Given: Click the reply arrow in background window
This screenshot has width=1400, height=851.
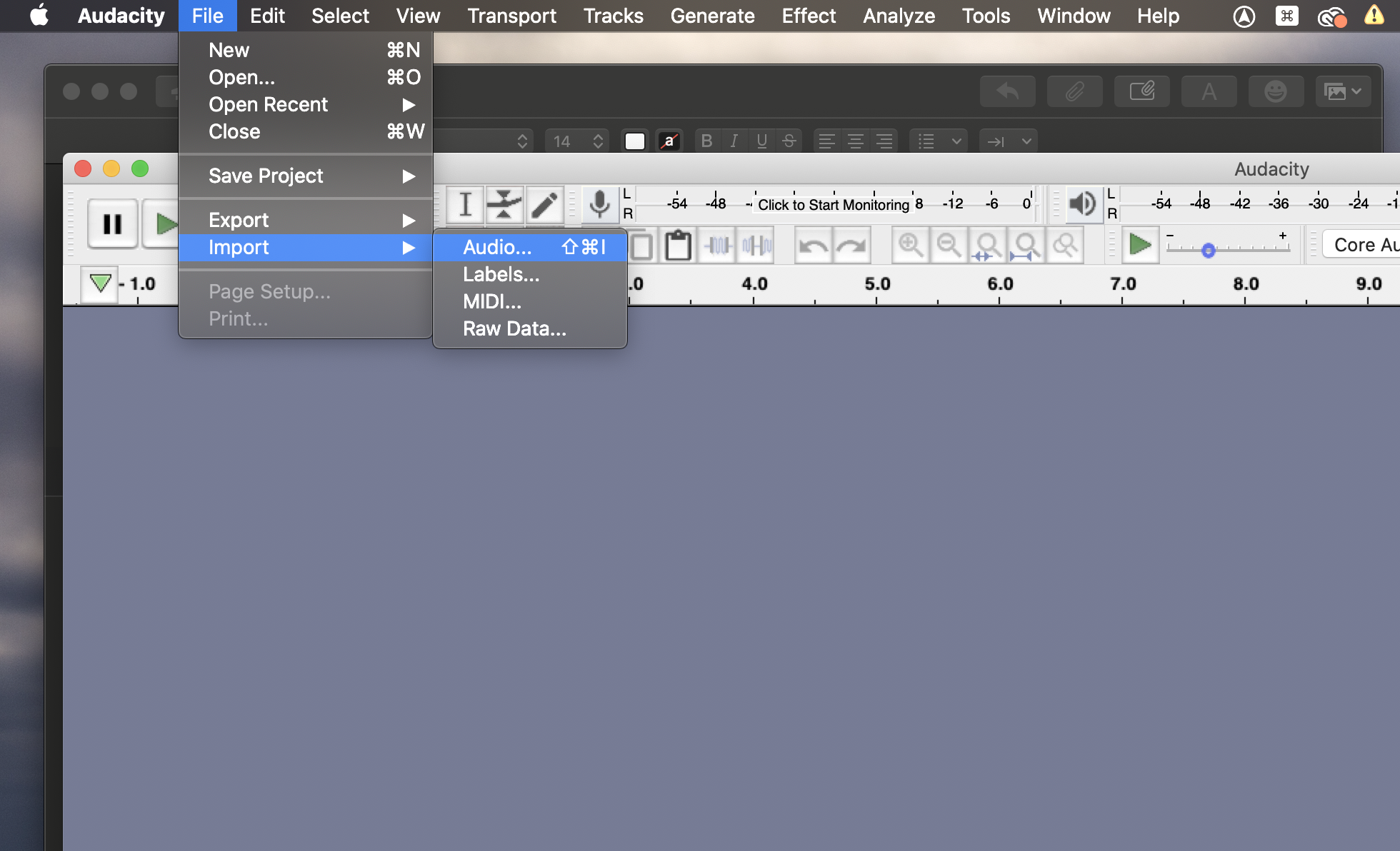Looking at the screenshot, I should click(1007, 91).
